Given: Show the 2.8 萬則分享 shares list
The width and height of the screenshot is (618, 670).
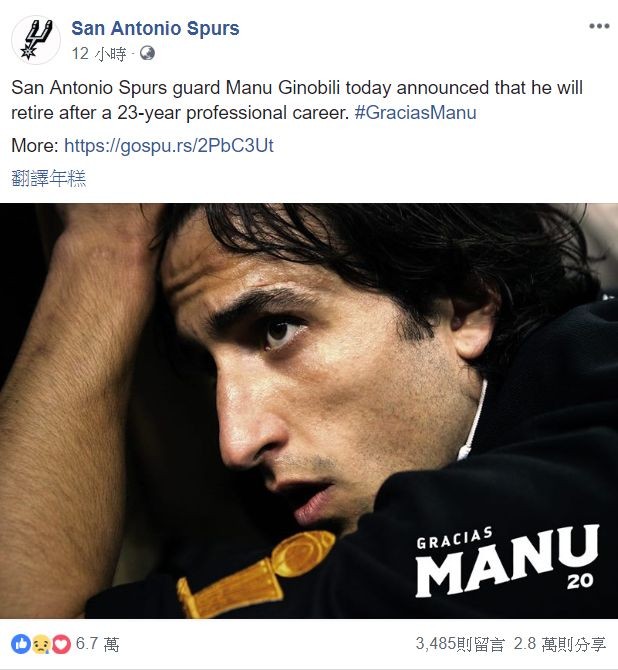Looking at the screenshot, I should (560, 644).
